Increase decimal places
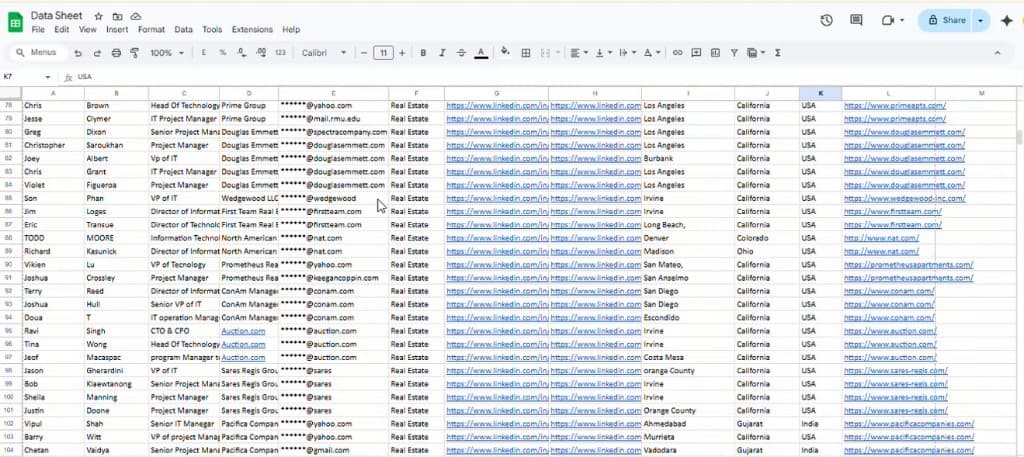The width and height of the screenshot is (1024, 457). [x=261, y=53]
